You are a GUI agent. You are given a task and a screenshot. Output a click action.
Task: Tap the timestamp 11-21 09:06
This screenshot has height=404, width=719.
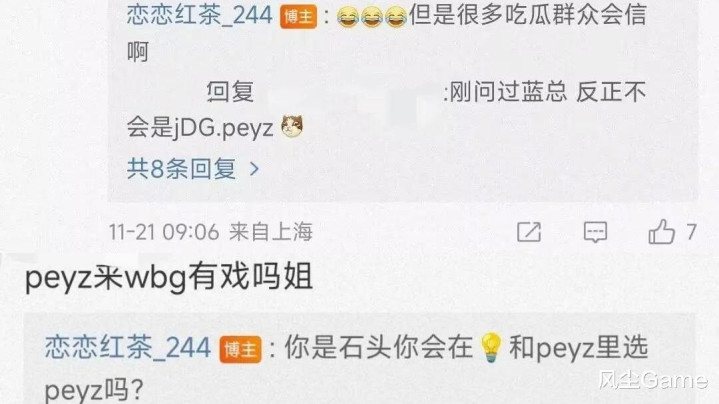coord(164,232)
